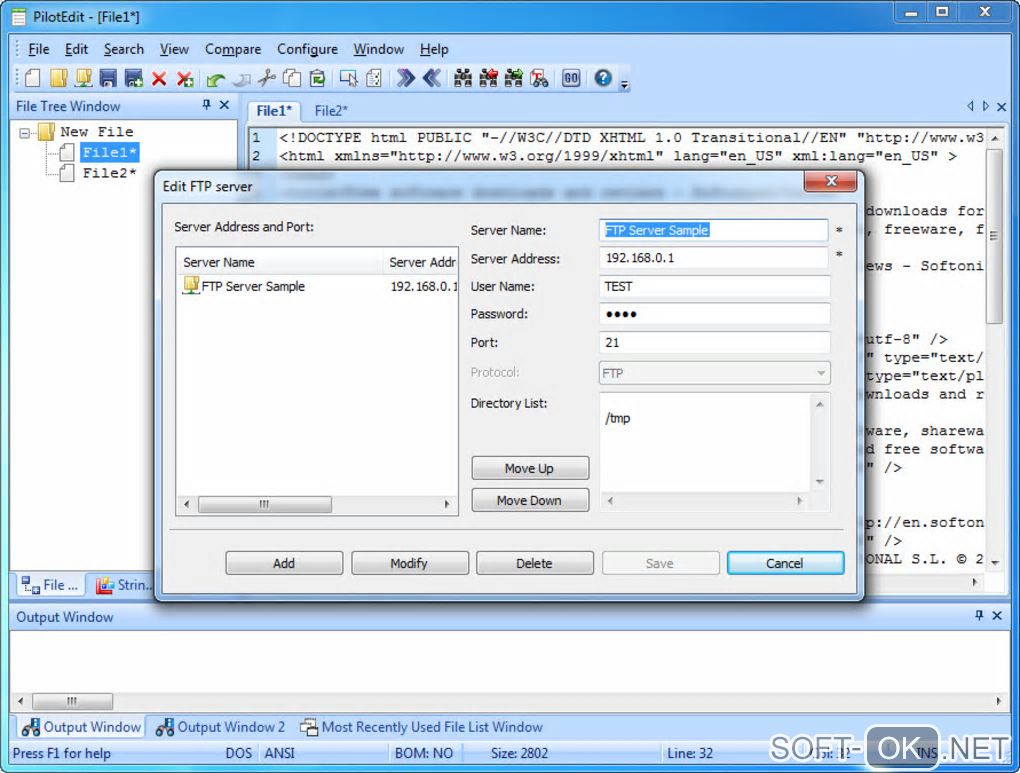Click the red X Close file icon

click(x=159, y=79)
